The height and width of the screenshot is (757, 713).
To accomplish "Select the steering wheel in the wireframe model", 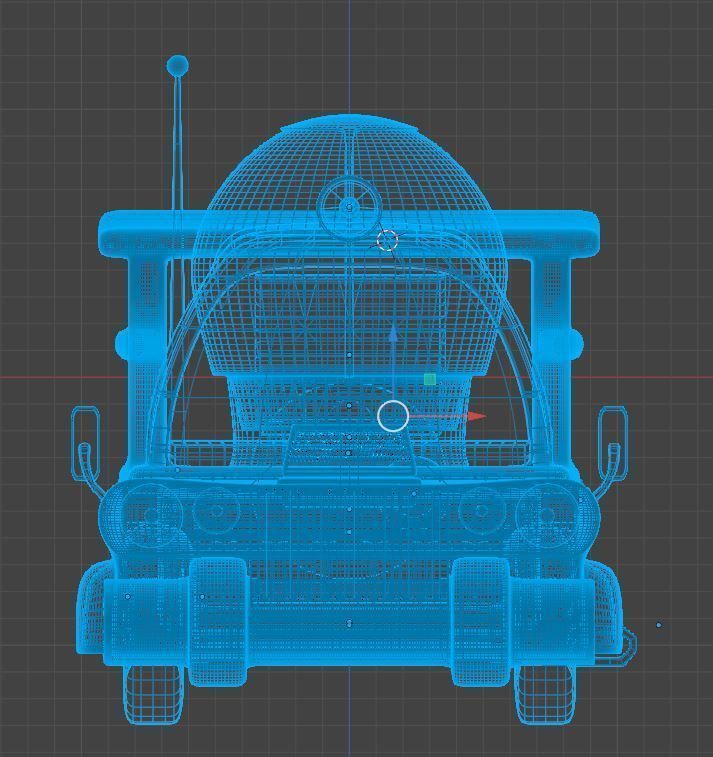I will coord(350,208).
